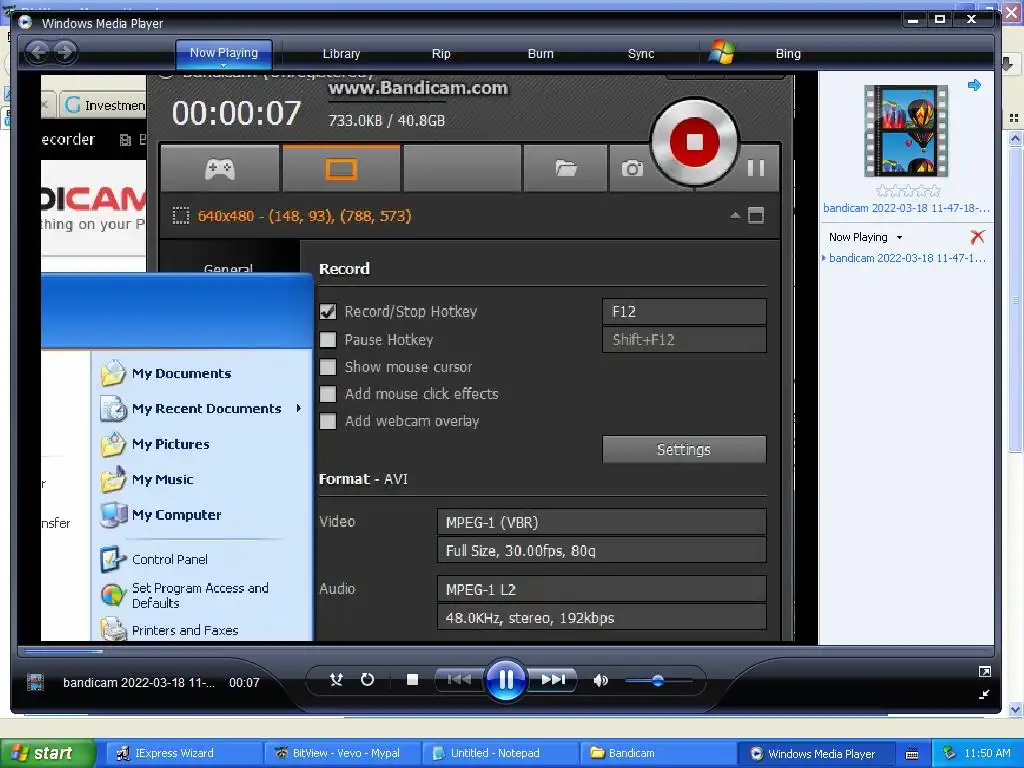Clear the list pane with the red X
Screen dimensions: 1024x768
tap(977, 236)
